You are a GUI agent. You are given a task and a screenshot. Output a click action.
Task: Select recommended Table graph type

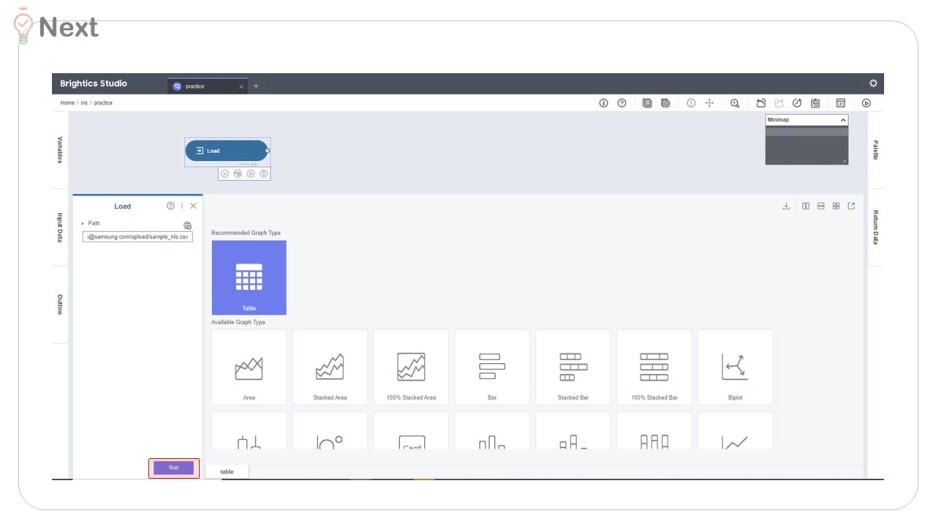click(x=249, y=278)
